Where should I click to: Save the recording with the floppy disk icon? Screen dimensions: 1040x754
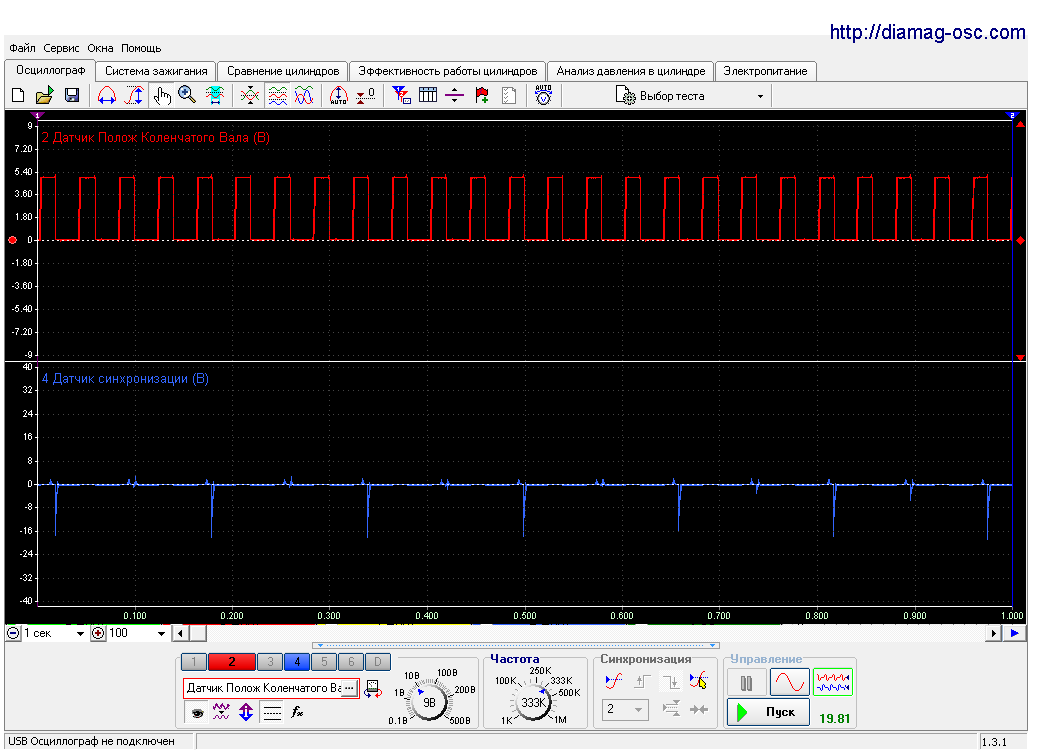pos(72,96)
